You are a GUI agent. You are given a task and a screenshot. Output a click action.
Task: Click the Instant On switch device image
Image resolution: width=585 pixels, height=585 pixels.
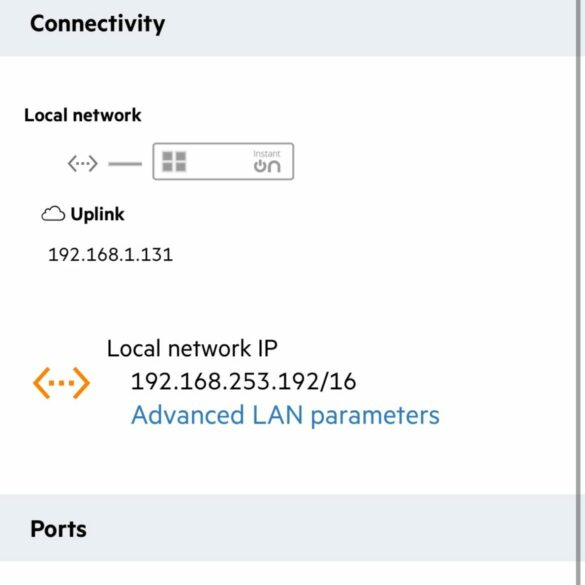coord(223,162)
